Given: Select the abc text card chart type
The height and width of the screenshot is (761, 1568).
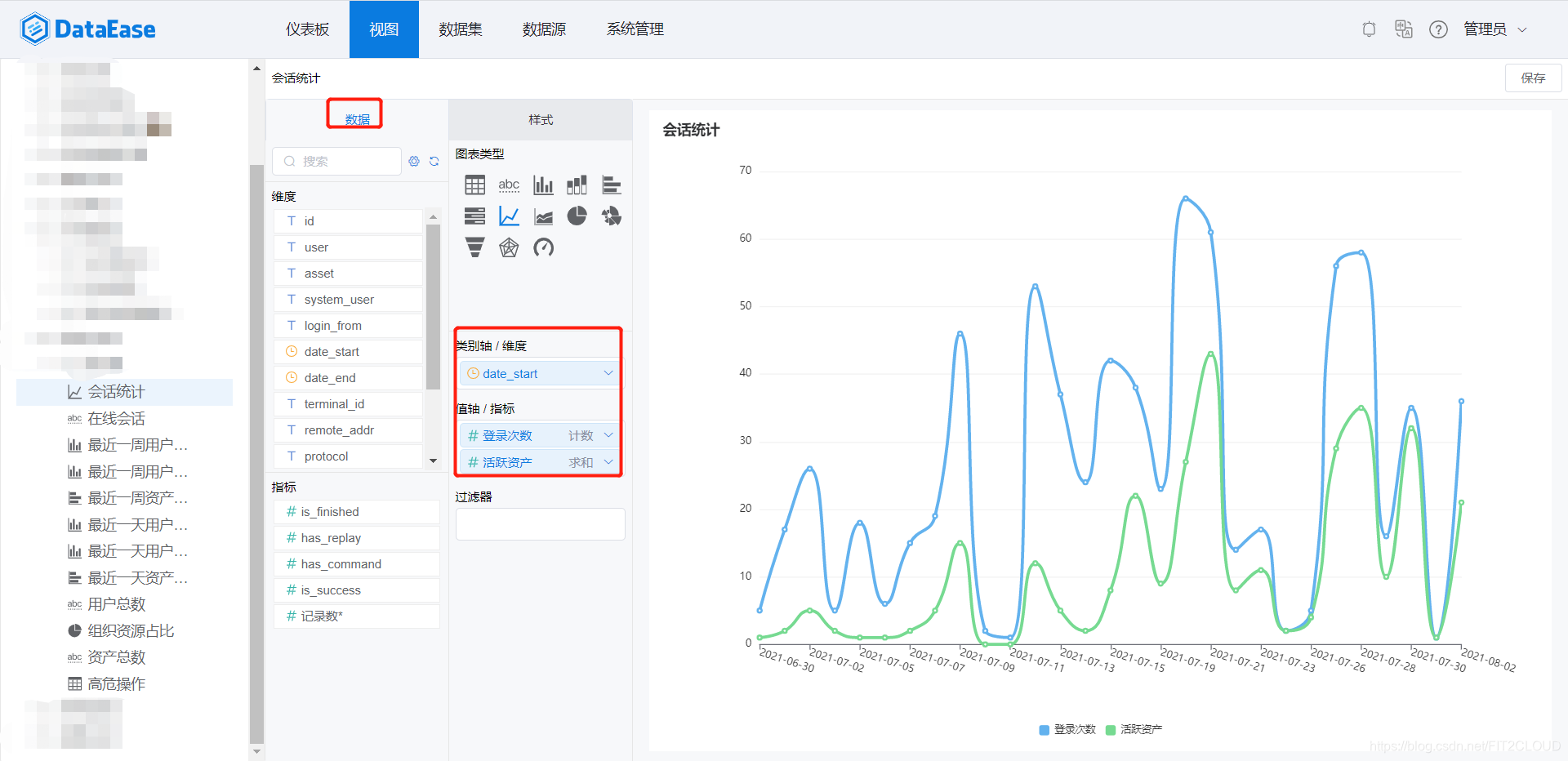Looking at the screenshot, I should click(x=509, y=185).
